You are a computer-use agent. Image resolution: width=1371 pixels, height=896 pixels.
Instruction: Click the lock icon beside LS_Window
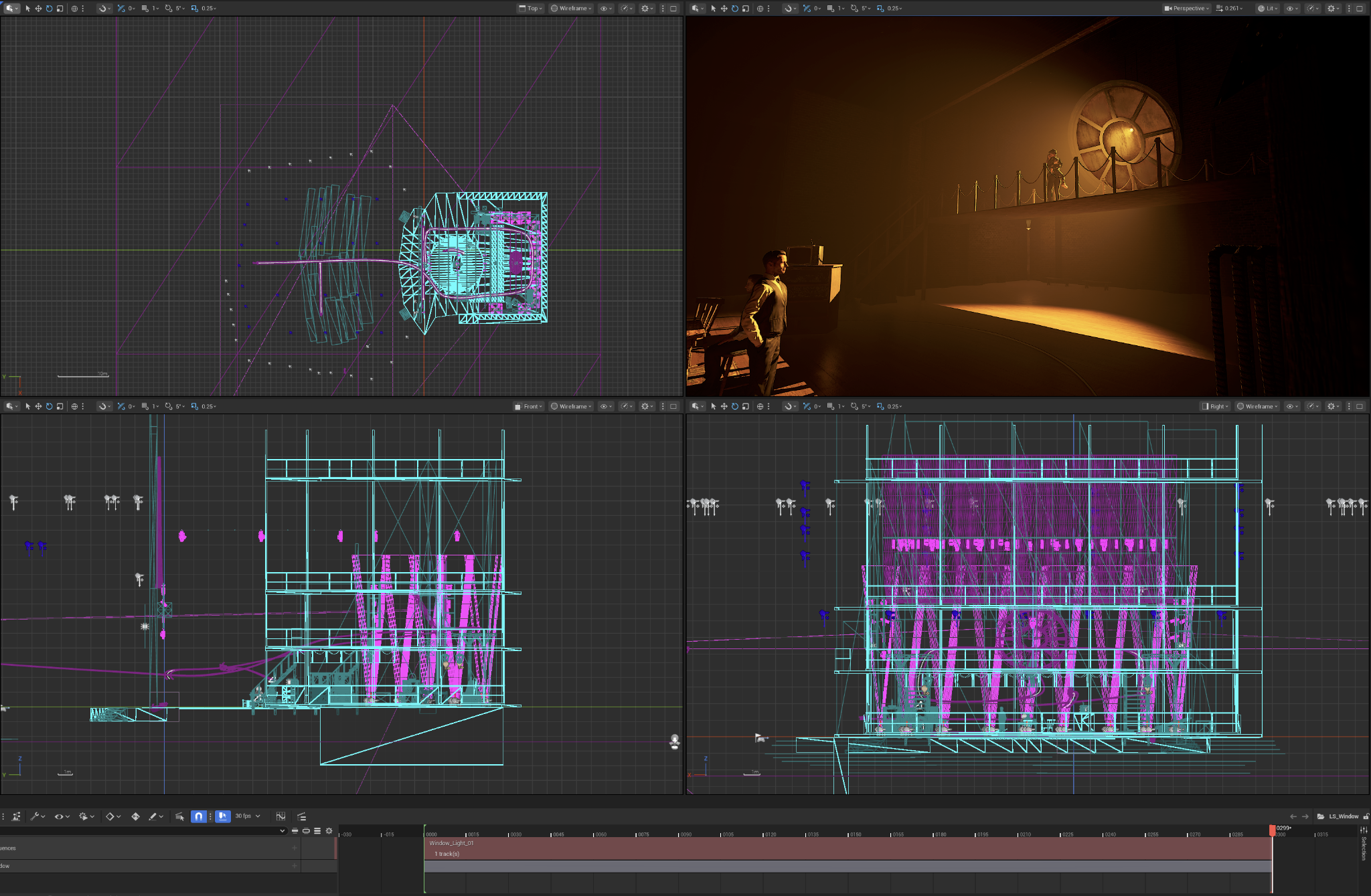[x=1366, y=816]
